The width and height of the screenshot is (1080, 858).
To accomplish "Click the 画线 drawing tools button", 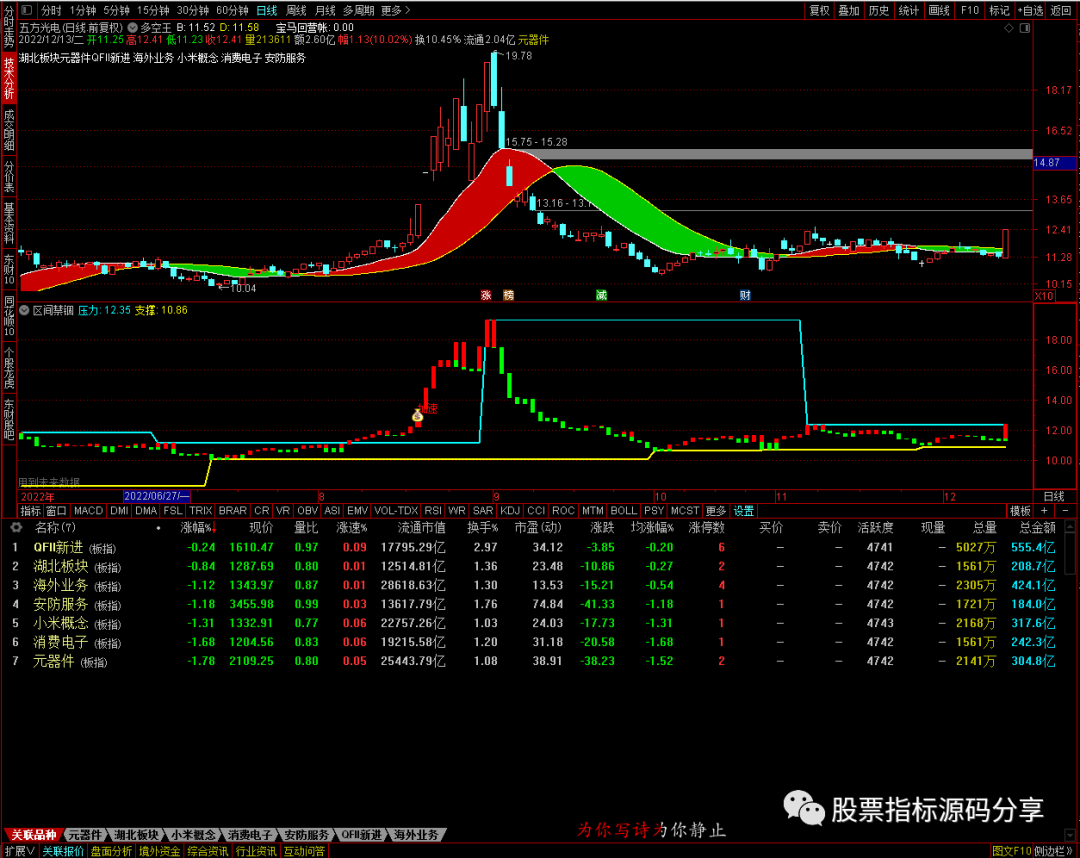I will tap(939, 10).
